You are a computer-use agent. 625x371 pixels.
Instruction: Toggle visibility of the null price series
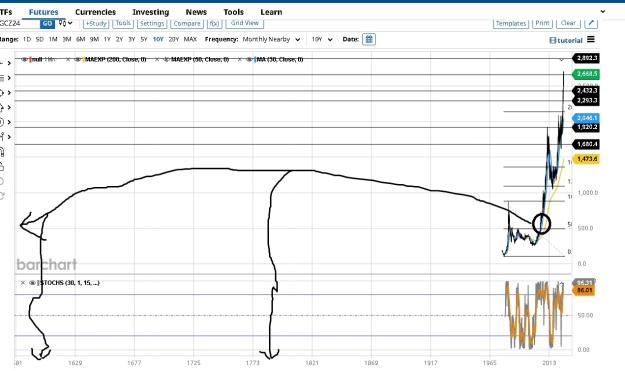pyautogui.click(x=25, y=59)
